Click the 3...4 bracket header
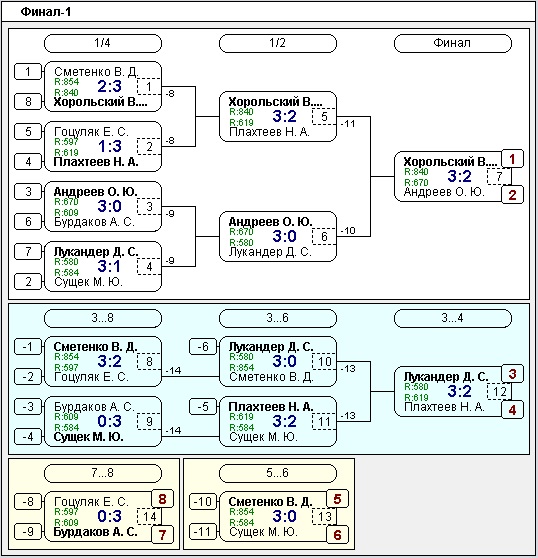This screenshot has height=558, width=538. coord(453,318)
